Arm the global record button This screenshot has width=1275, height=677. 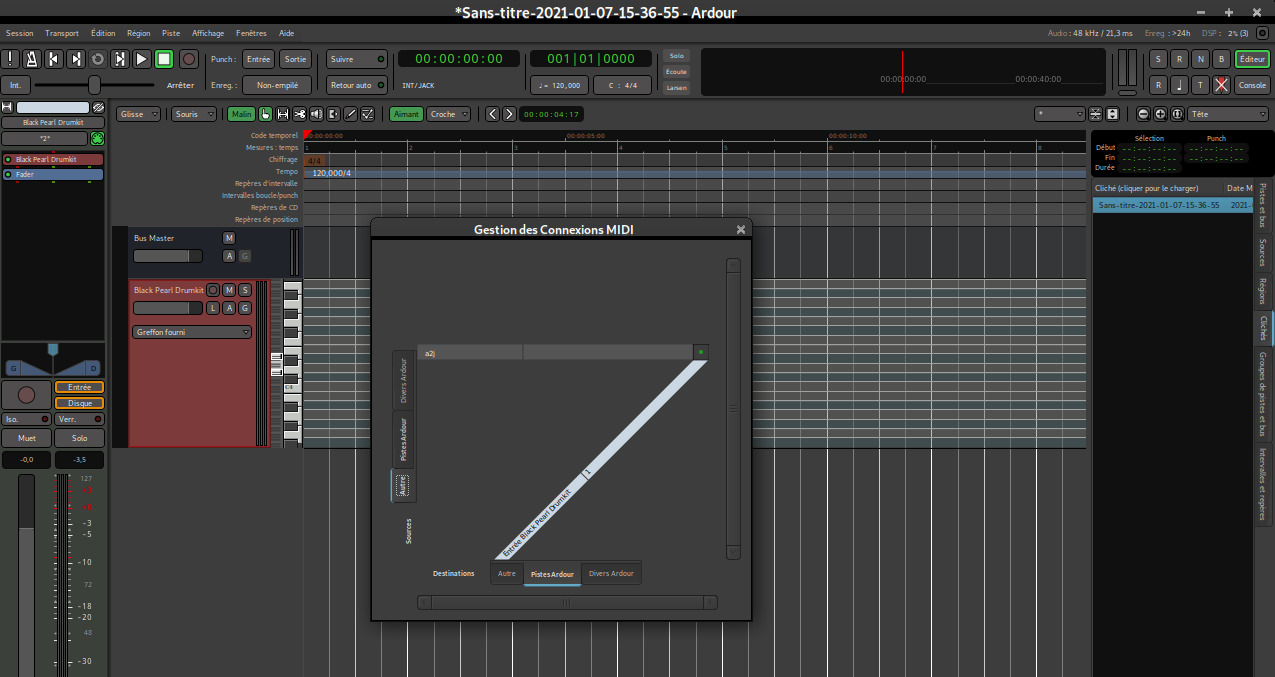(188, 59)
